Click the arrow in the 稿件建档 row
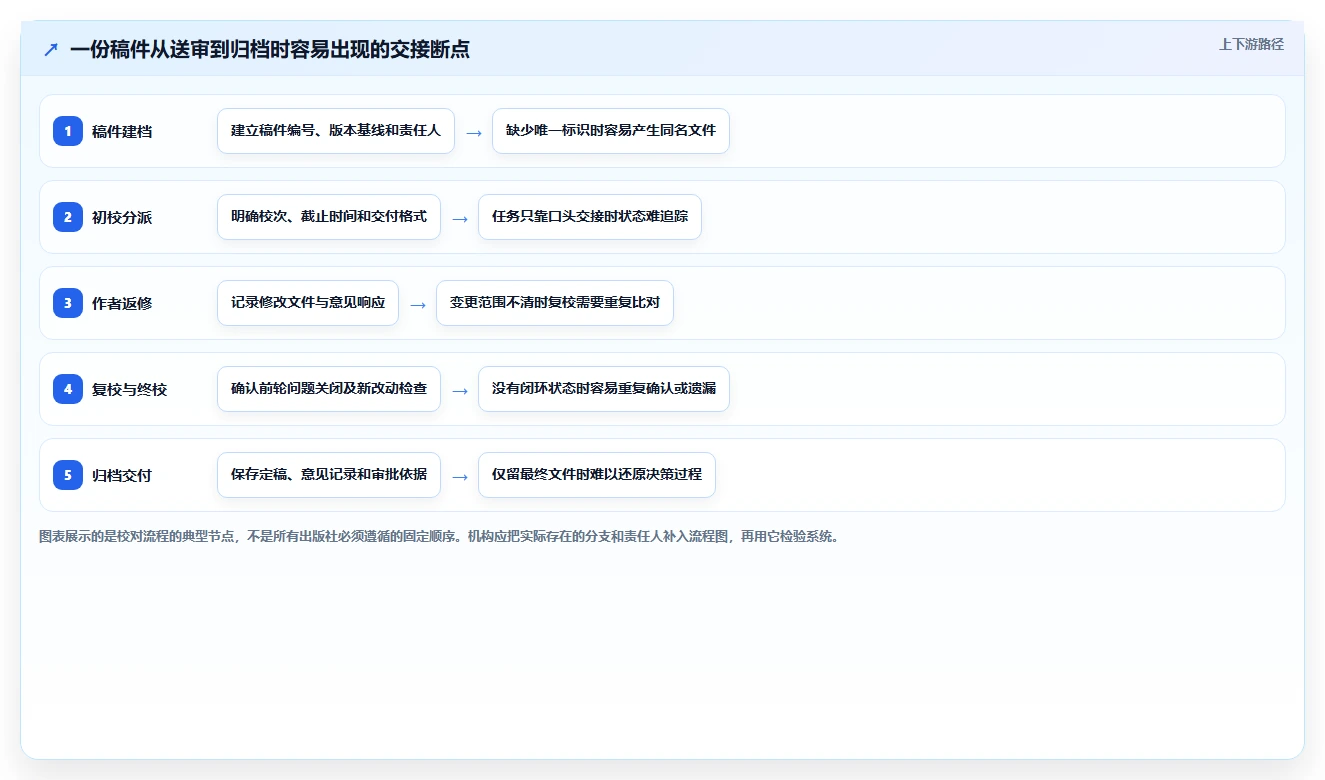 pos(474,132)
